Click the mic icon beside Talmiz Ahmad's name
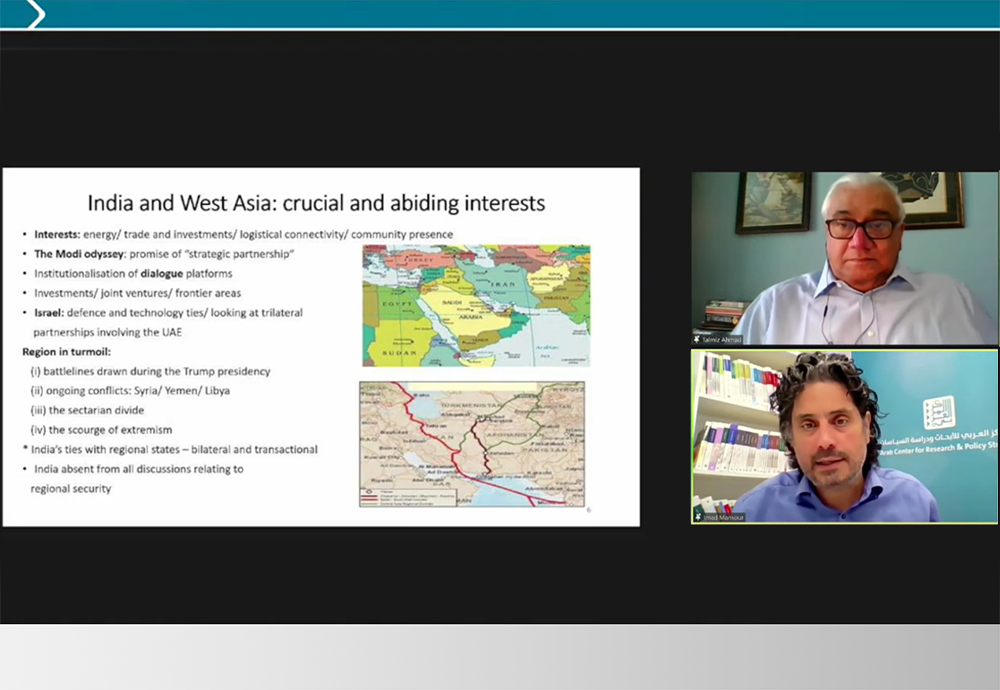The image size is (1000, 690). [x=697, y=339]
